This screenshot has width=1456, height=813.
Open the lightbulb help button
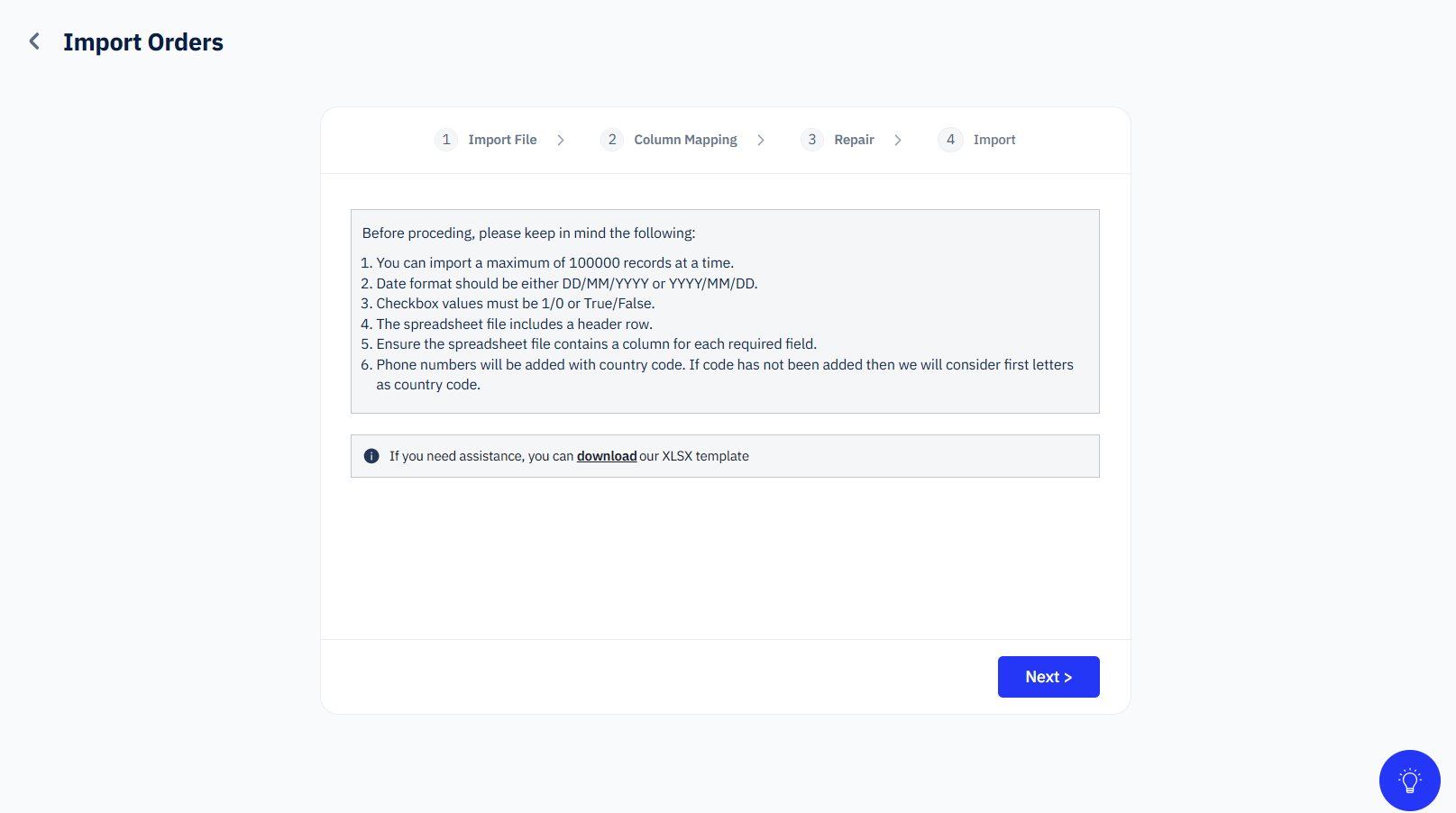pyautogui.click(x=1409, y=781)
